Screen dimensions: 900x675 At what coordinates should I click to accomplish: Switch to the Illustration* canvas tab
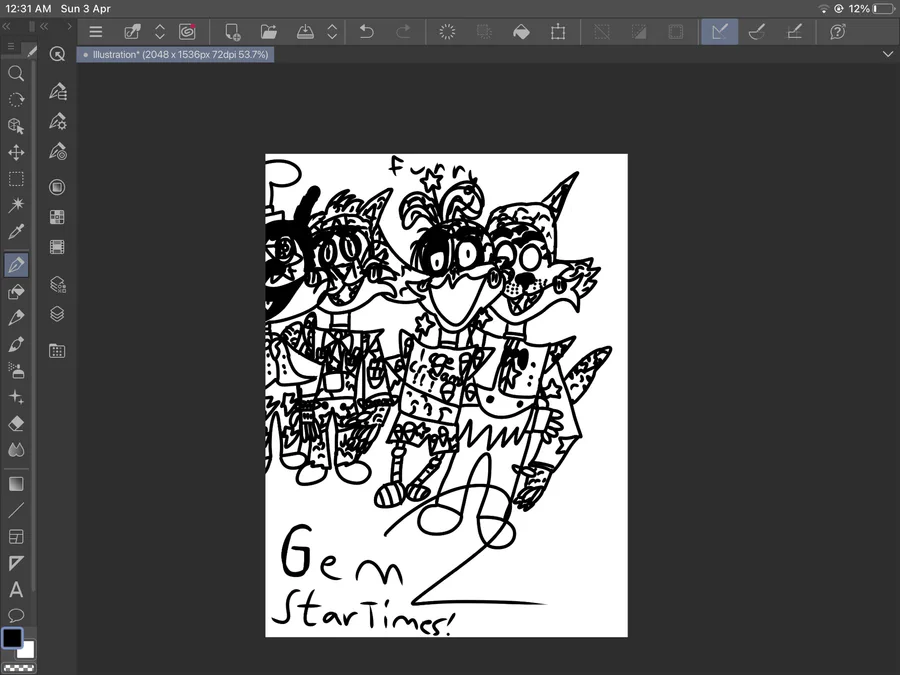point(175,55)
